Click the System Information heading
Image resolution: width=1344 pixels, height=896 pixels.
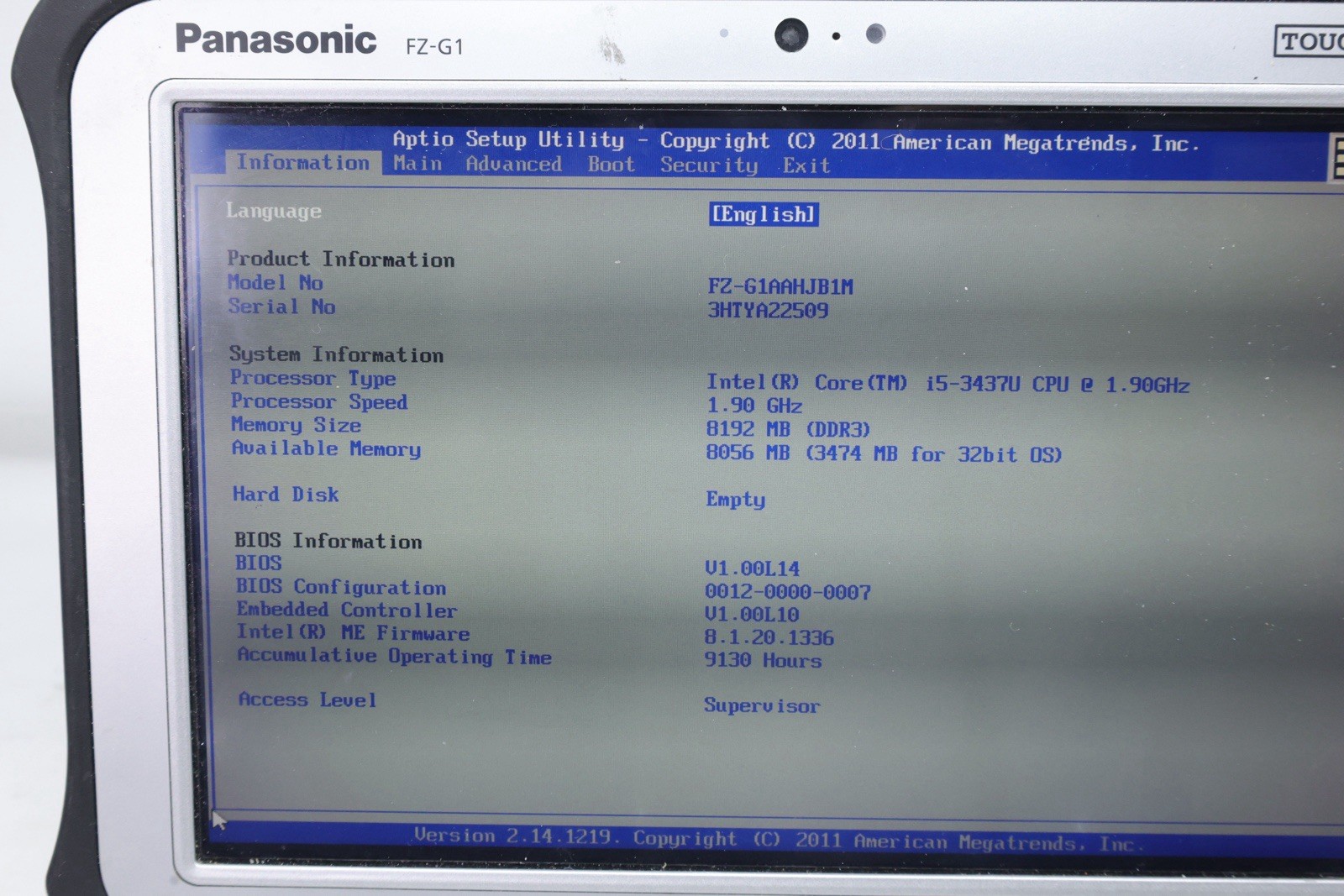point(337,355)
